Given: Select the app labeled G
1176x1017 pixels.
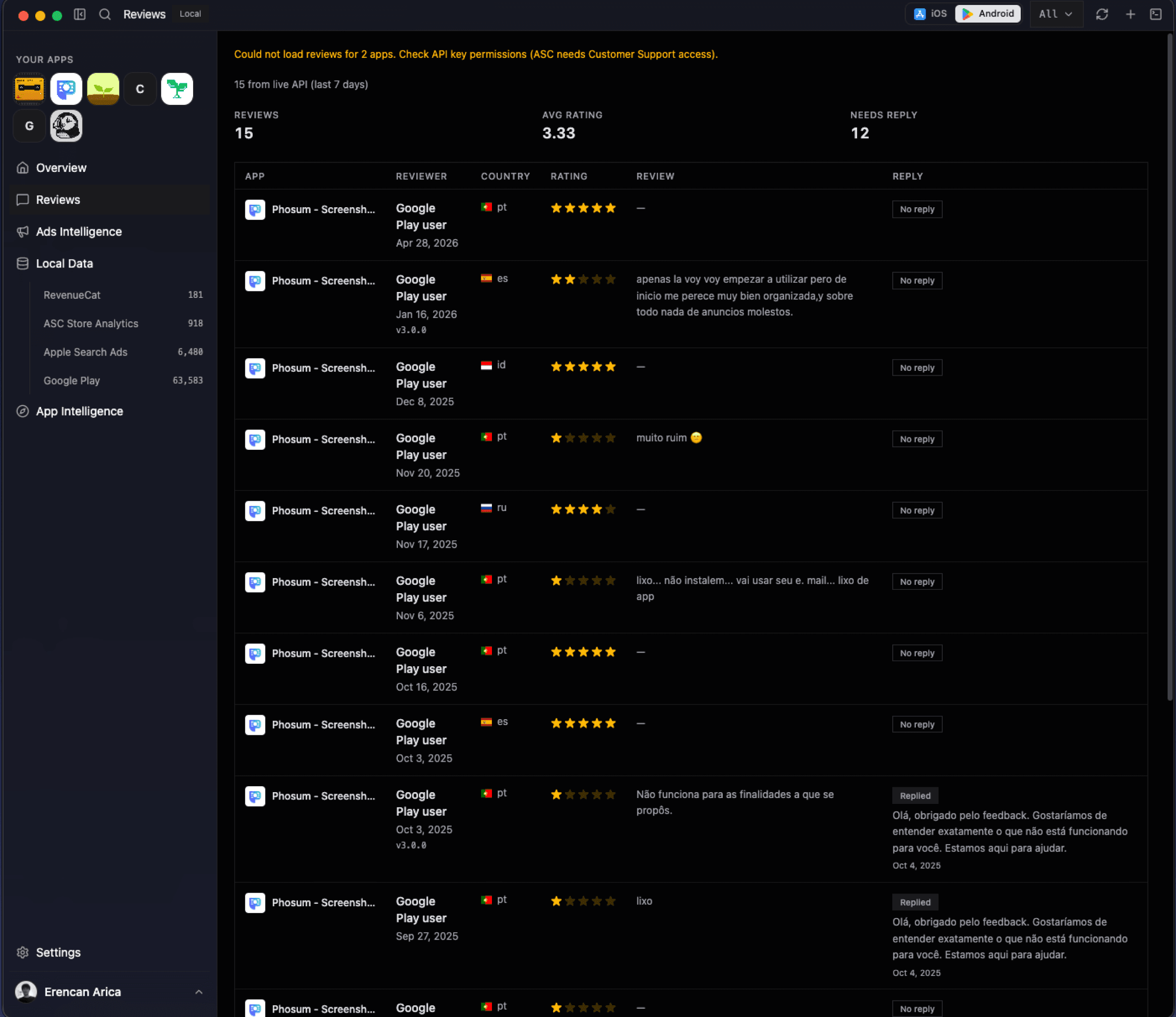Looking at the screenshot, I should (29, 125).
